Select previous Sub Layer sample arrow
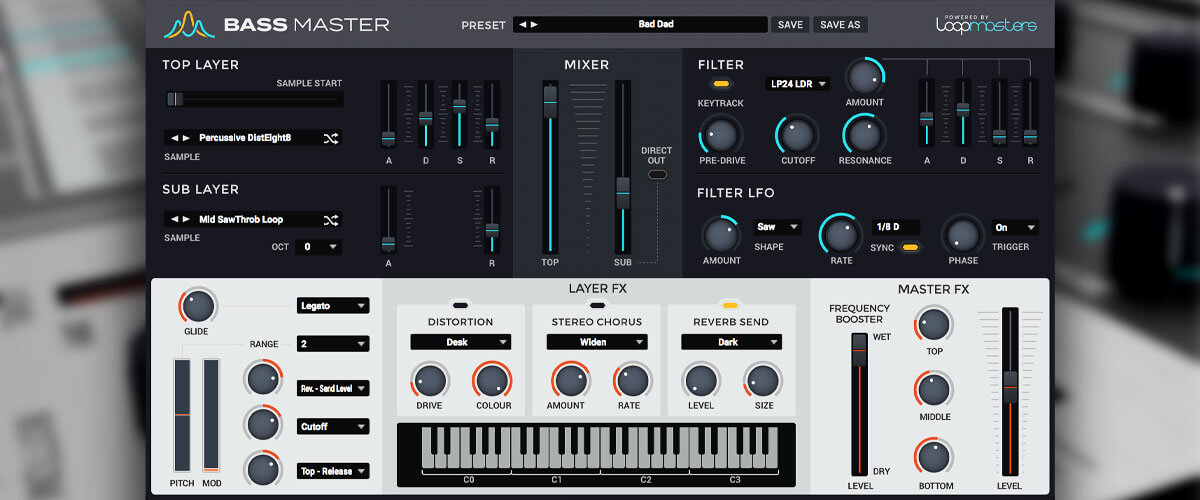Image resolution: width=1200 pixels, height=500 pixels. click(x=174, y=219)
